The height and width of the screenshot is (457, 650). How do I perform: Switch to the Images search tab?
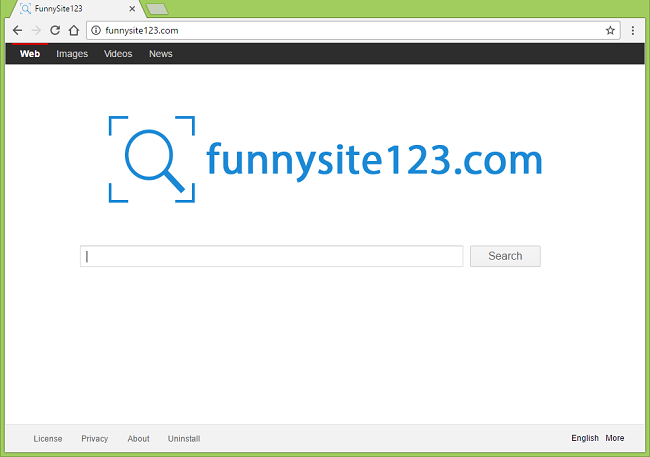click(x=72, y=54)
